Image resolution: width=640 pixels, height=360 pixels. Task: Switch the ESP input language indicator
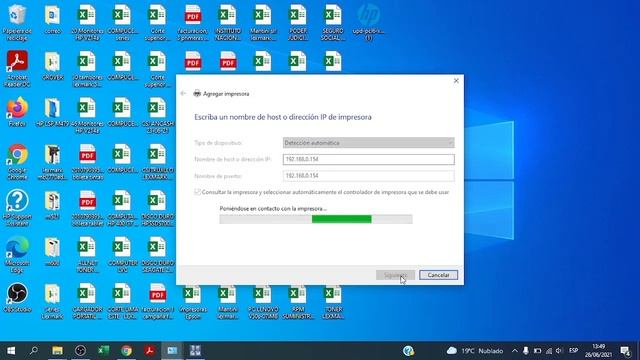tap(573, 351)
